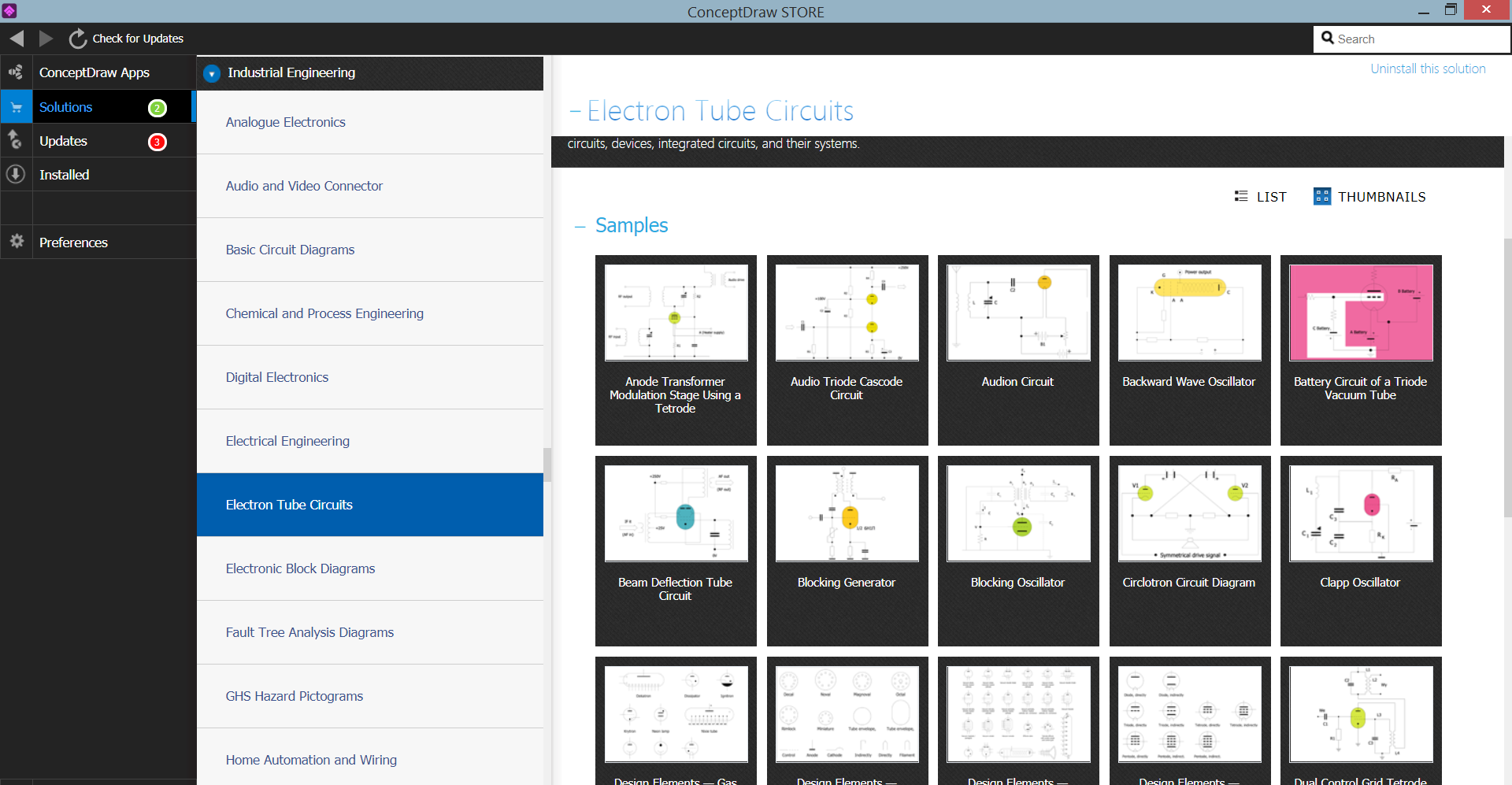Open Blocking Generator sample thumbnail

847,513
